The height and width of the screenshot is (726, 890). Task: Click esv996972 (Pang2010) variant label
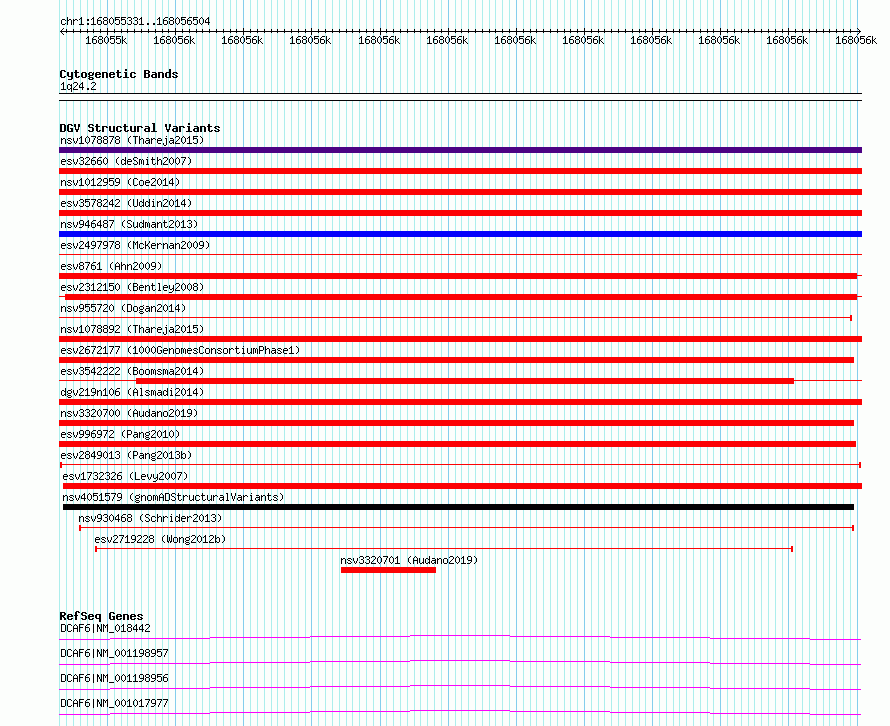pyautogui.click(x=120, y=434)
